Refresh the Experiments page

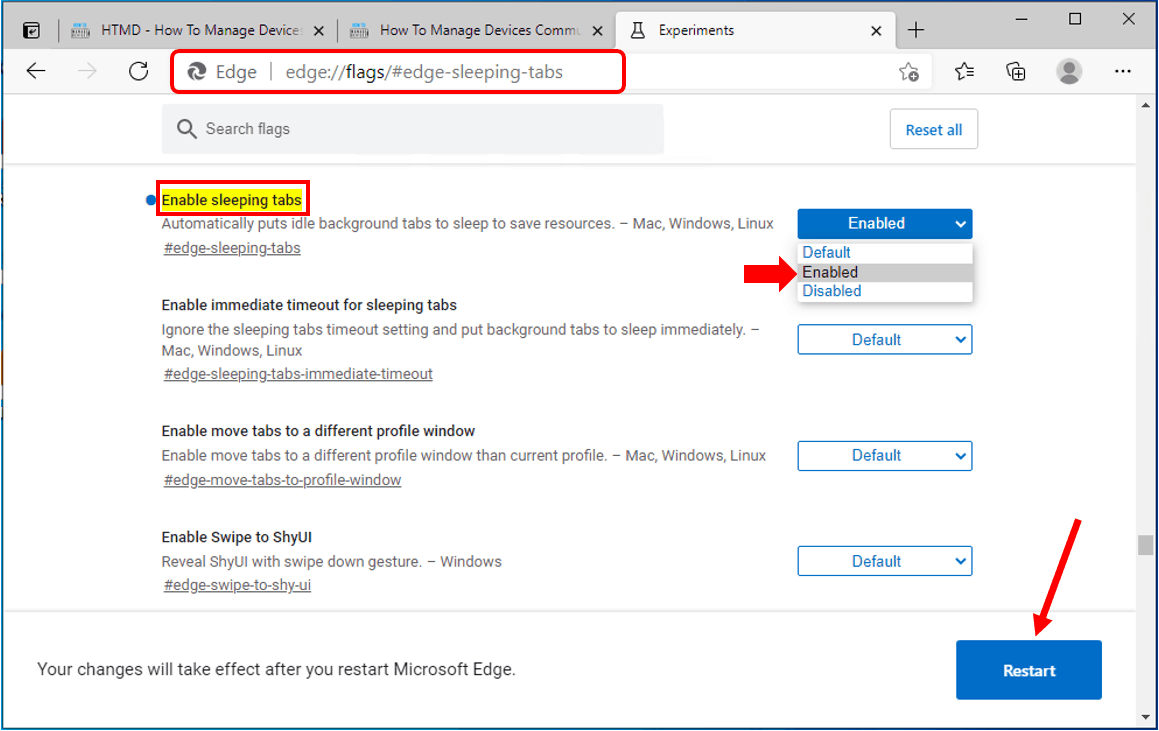click(x=138, y=71)
